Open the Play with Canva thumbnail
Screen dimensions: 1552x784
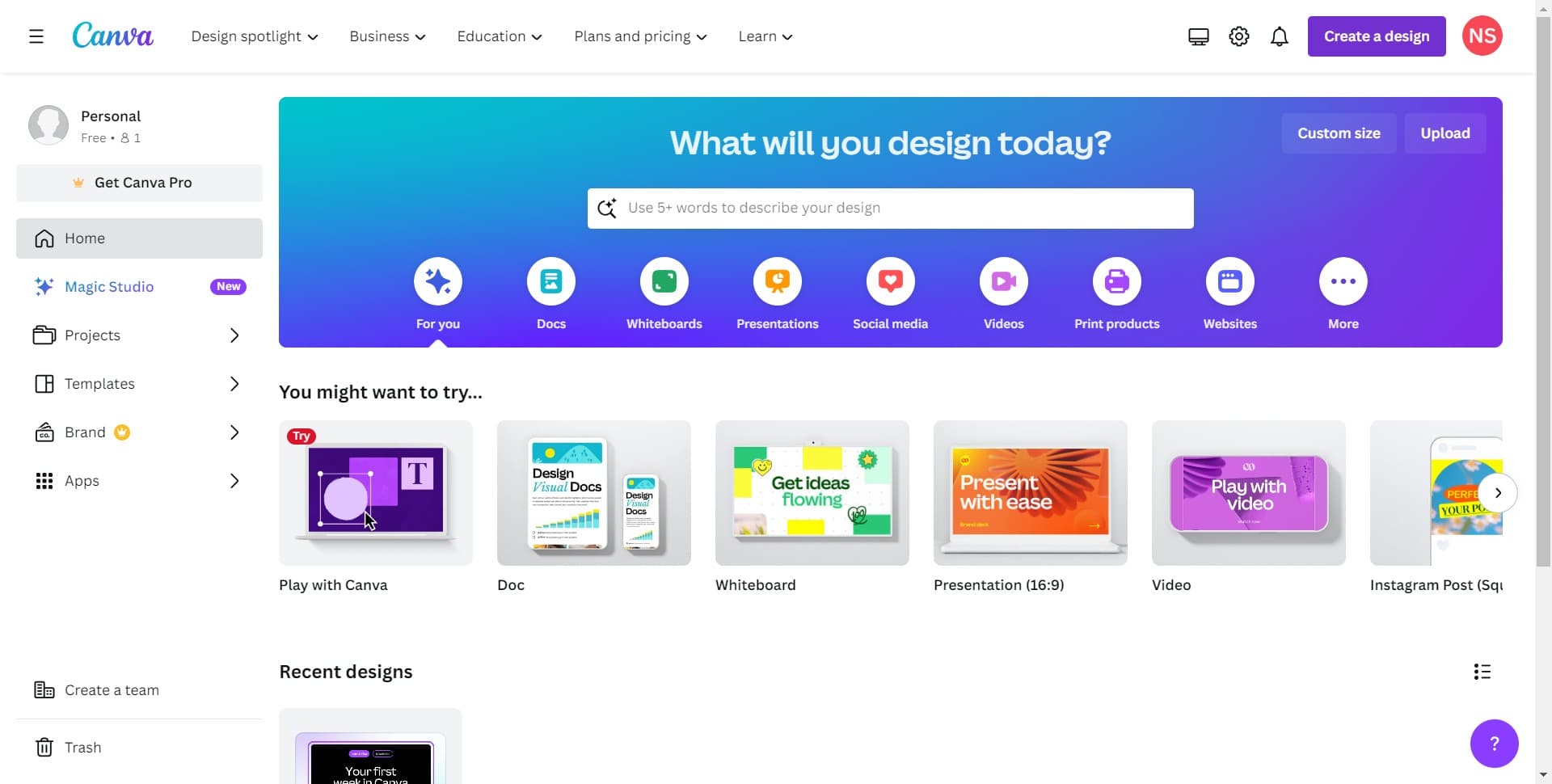pos(375,493)
